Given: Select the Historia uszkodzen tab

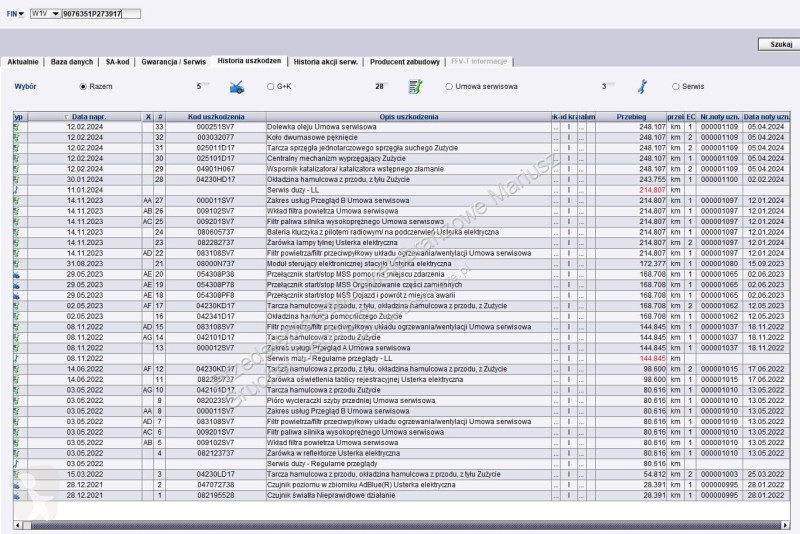Looking at the screenshot, I should 249,61.
